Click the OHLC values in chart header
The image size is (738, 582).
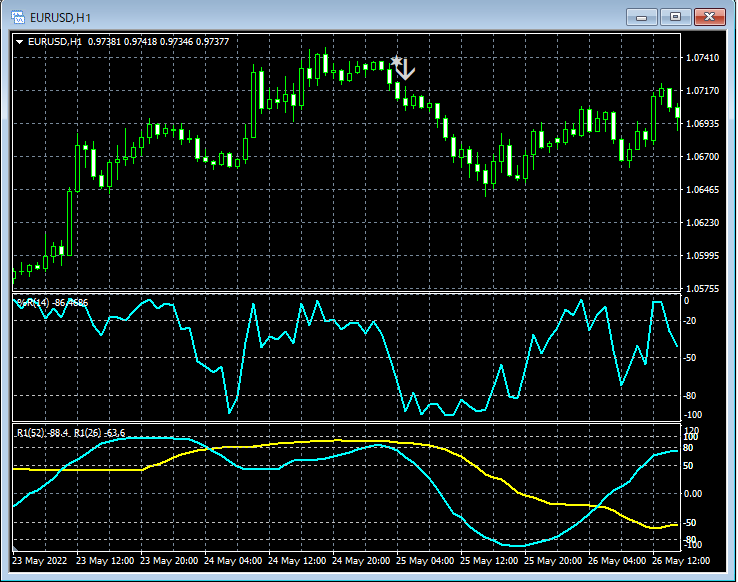[x=158, y=41]
